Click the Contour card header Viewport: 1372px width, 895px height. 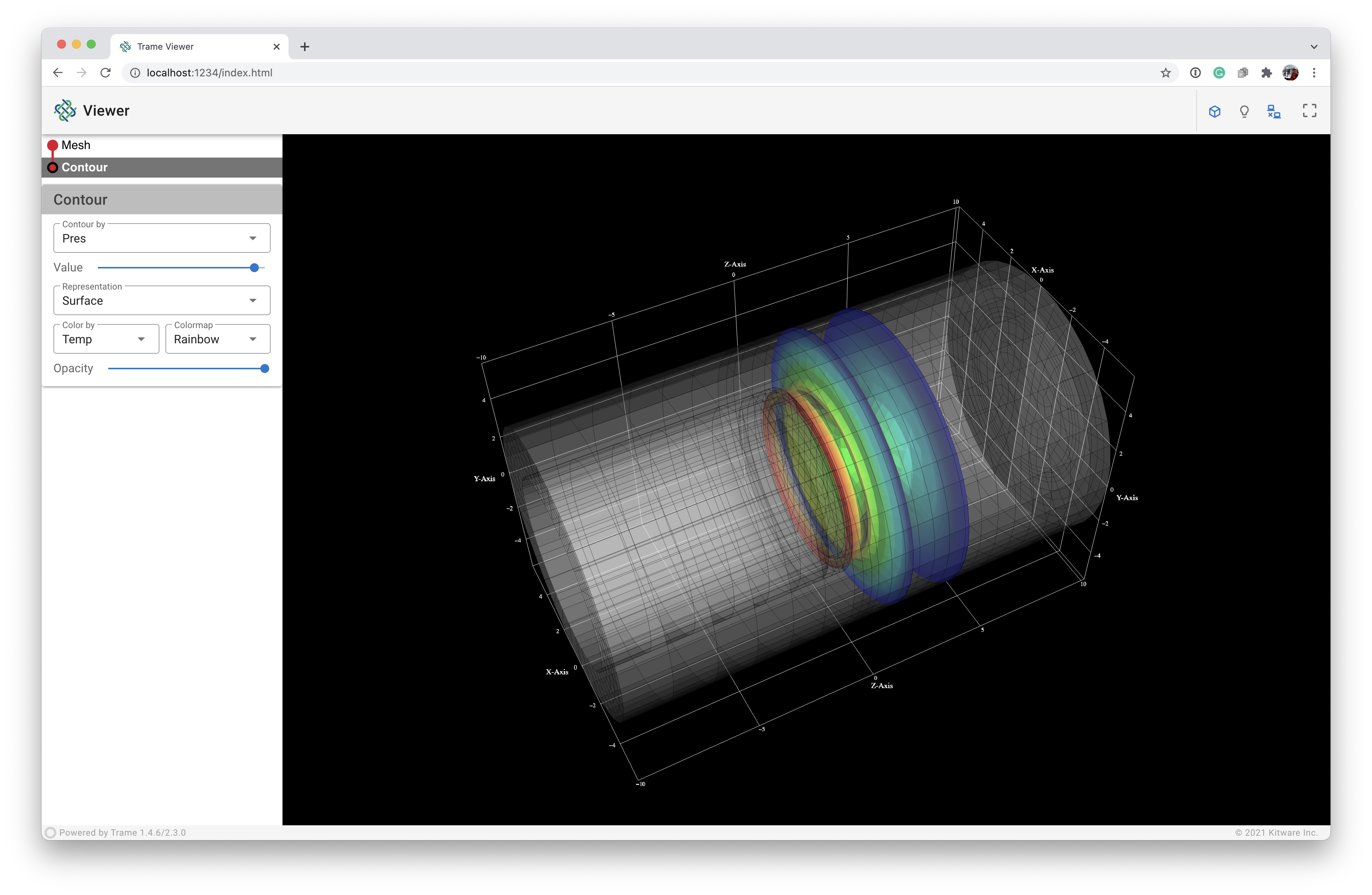click(162, 199)
